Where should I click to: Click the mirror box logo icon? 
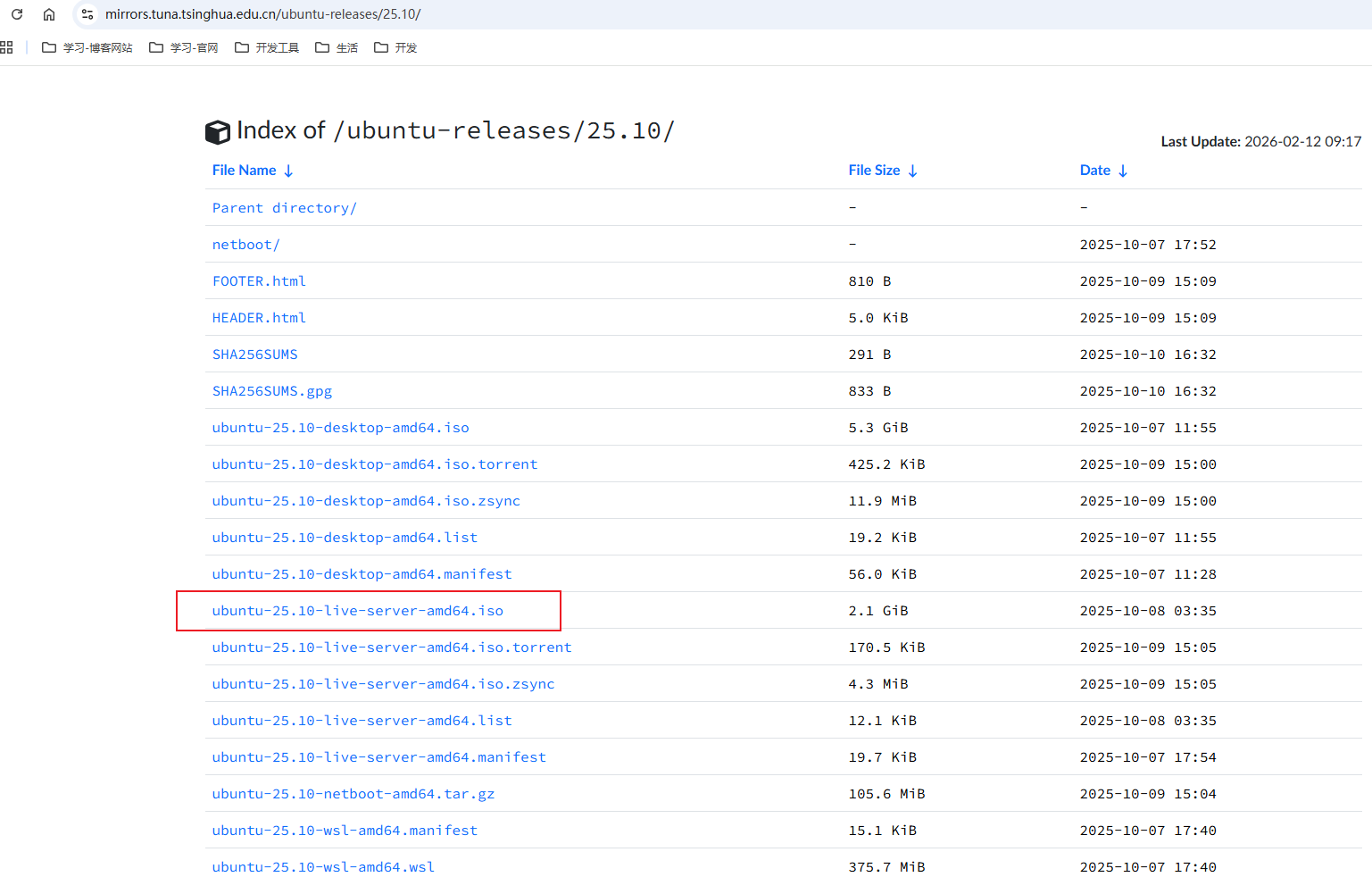(218, 132)
